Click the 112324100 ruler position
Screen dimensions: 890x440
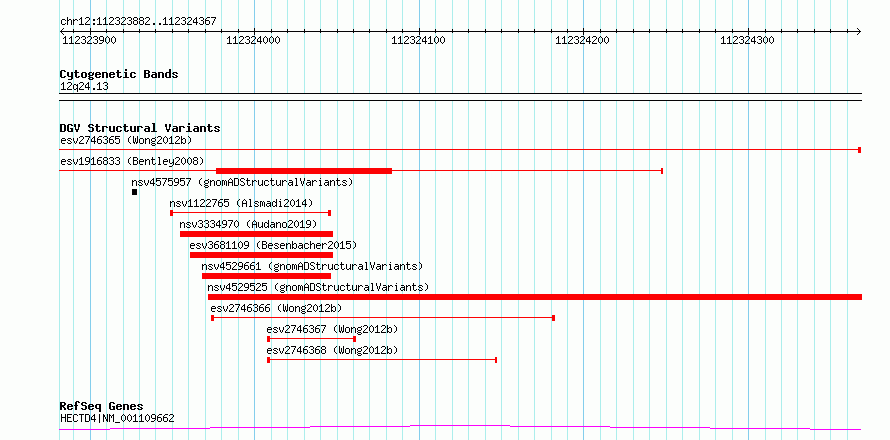click(418, 40)
